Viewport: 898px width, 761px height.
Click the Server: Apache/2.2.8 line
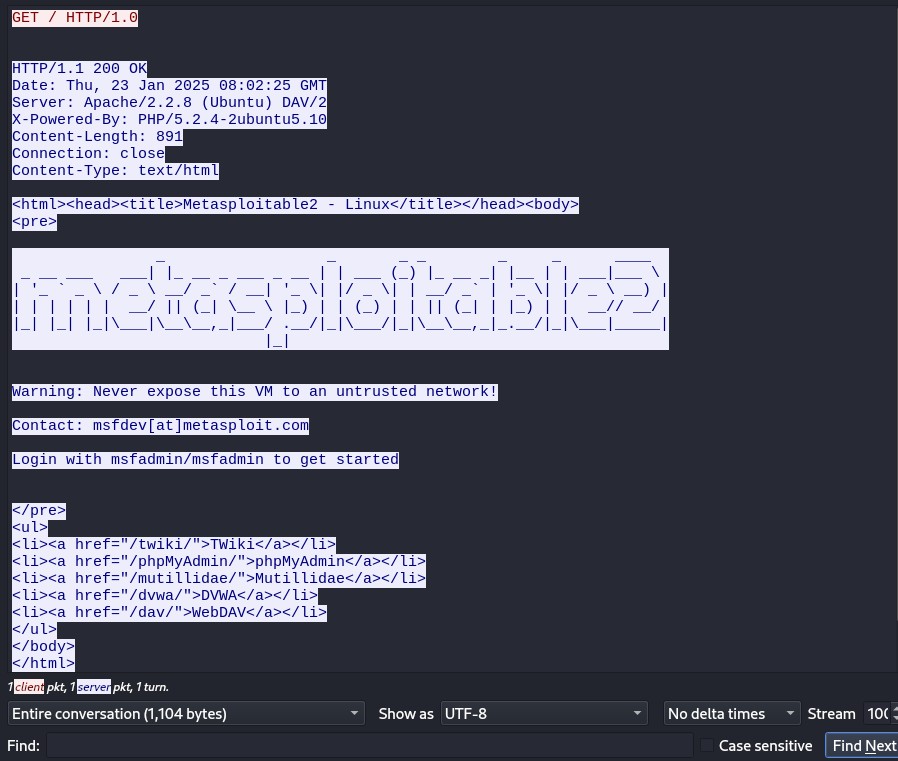(x=170, y=102)
